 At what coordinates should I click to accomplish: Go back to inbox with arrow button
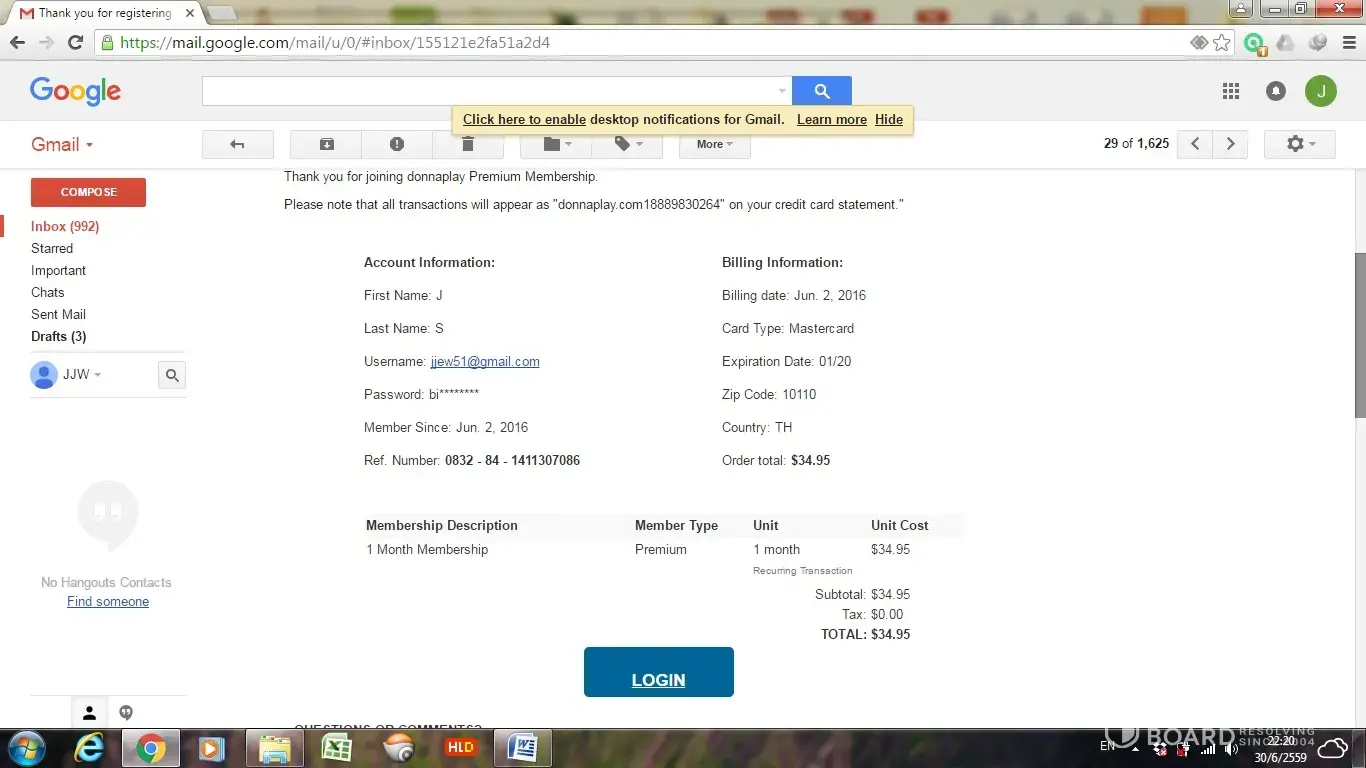[x=237, y=144]
